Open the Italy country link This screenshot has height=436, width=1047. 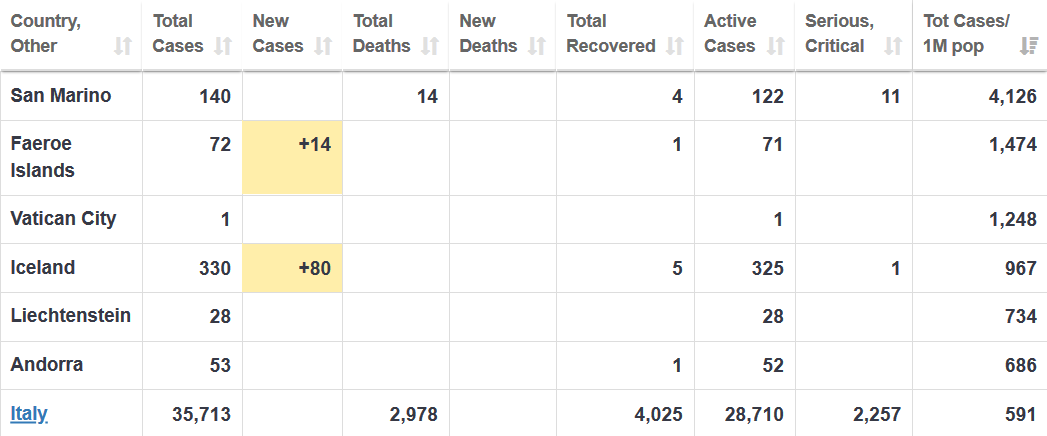(29, 414)
